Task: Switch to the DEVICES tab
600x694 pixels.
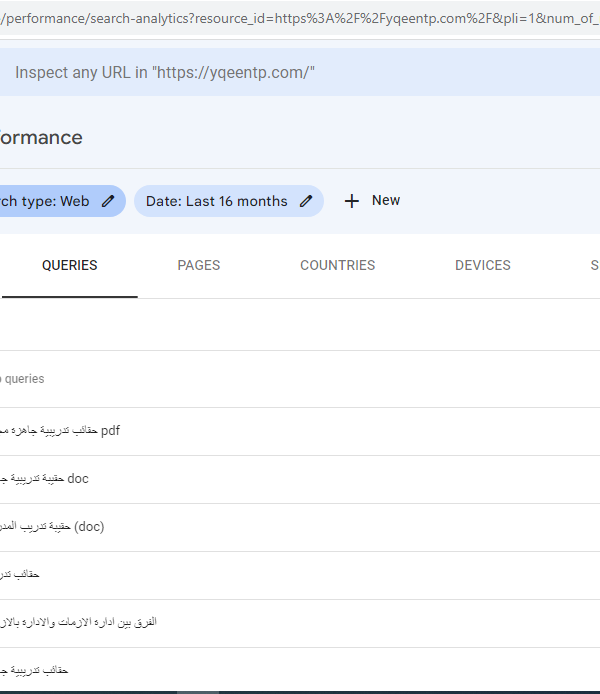Action: [483, 266]
